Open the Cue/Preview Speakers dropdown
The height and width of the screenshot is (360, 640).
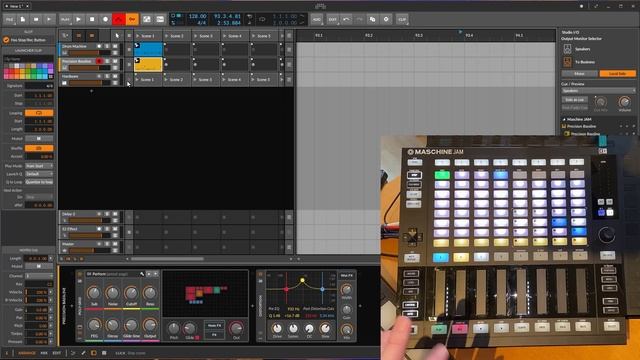pyautogui.click(x=598, y=91)
